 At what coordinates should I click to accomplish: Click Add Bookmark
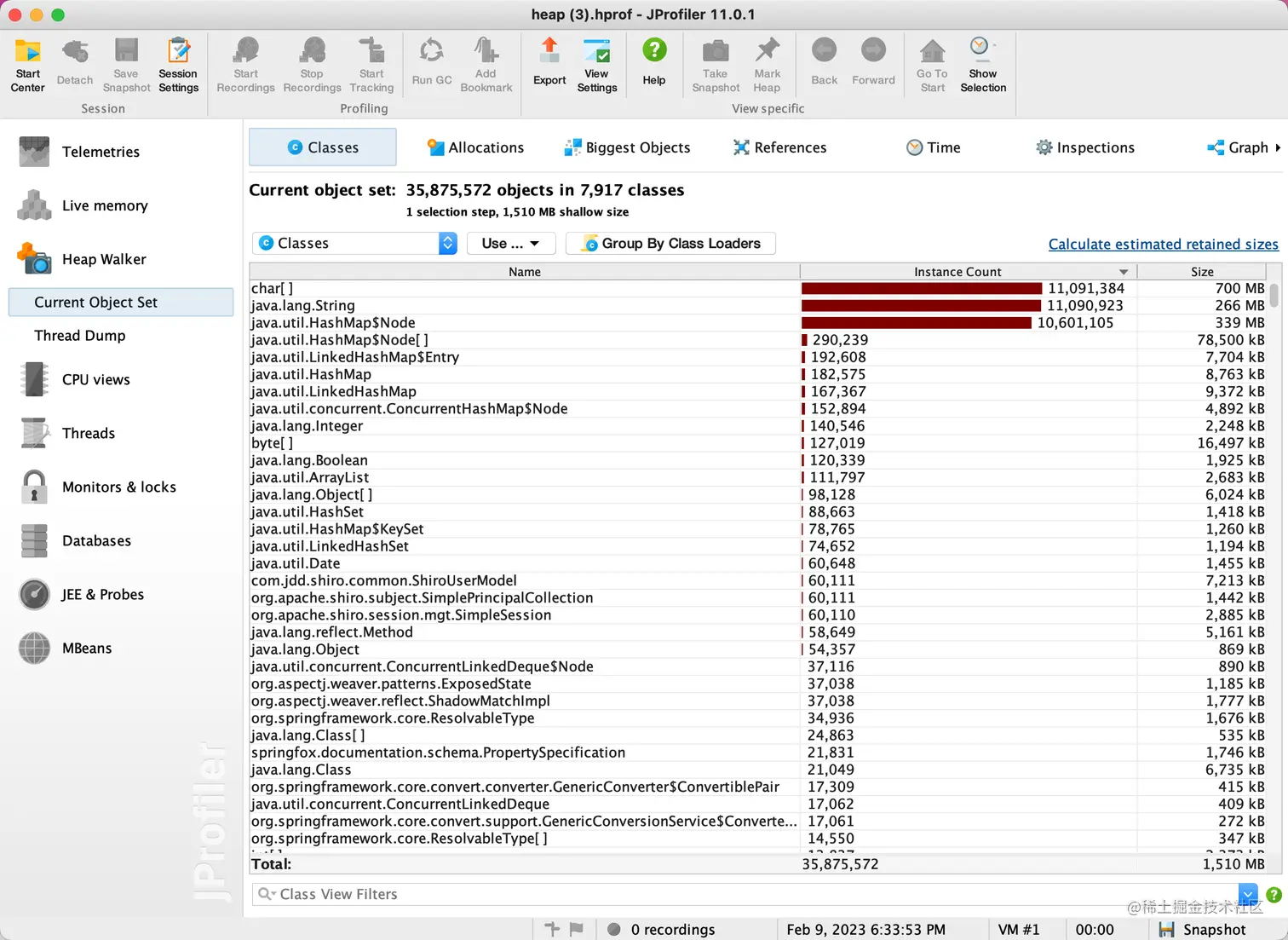486,66
